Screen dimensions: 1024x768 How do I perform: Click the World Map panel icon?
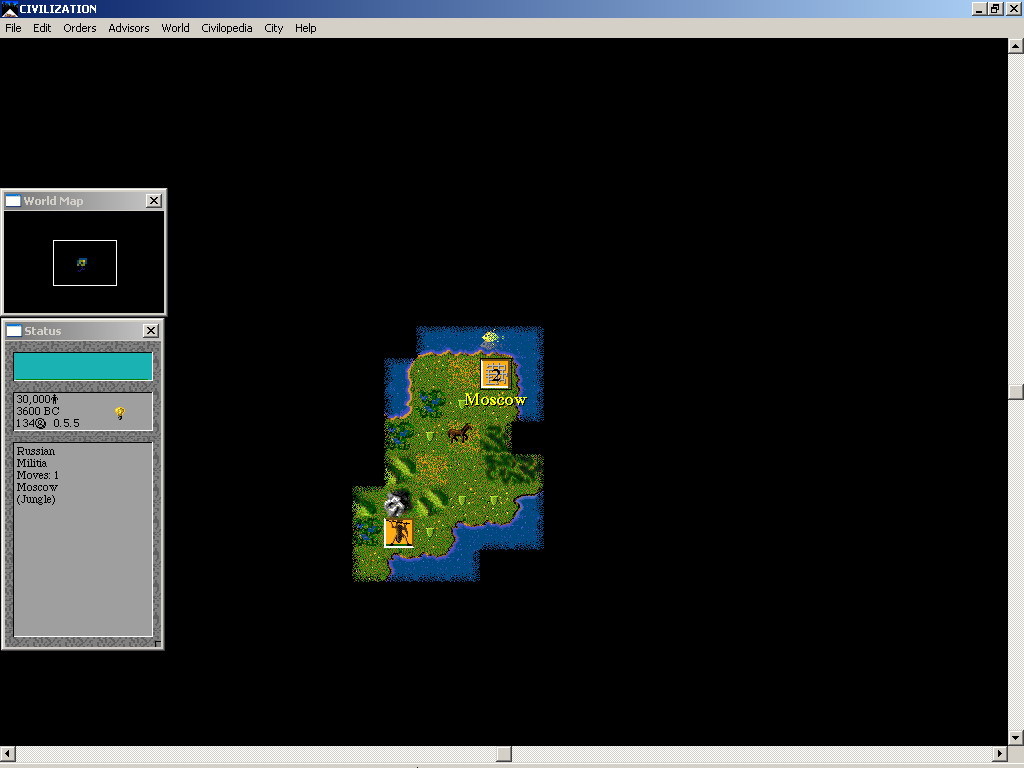point(13,200)
